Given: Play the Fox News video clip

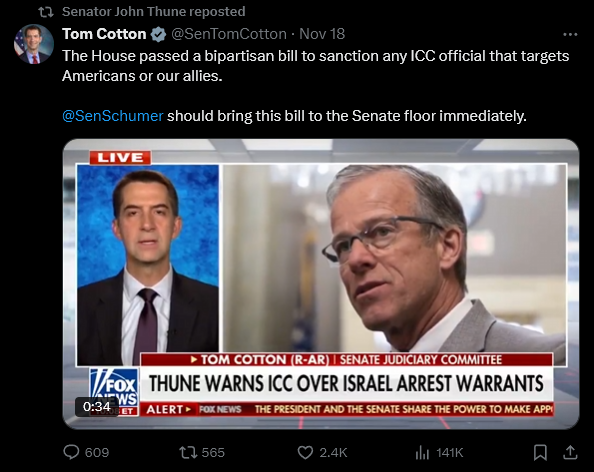Looking at the screenshot, I should click(321, 284).
